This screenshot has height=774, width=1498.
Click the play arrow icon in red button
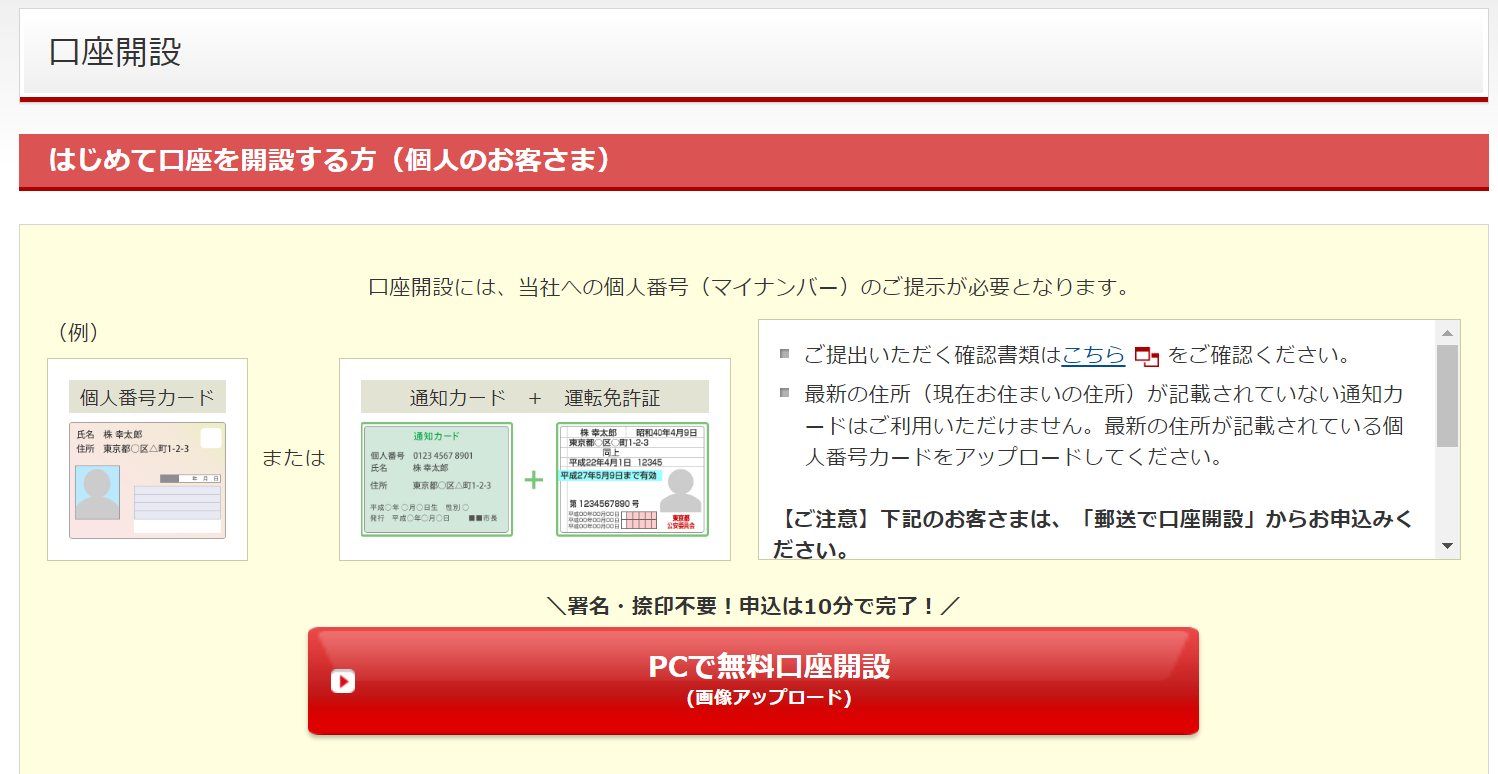point(343,681)
